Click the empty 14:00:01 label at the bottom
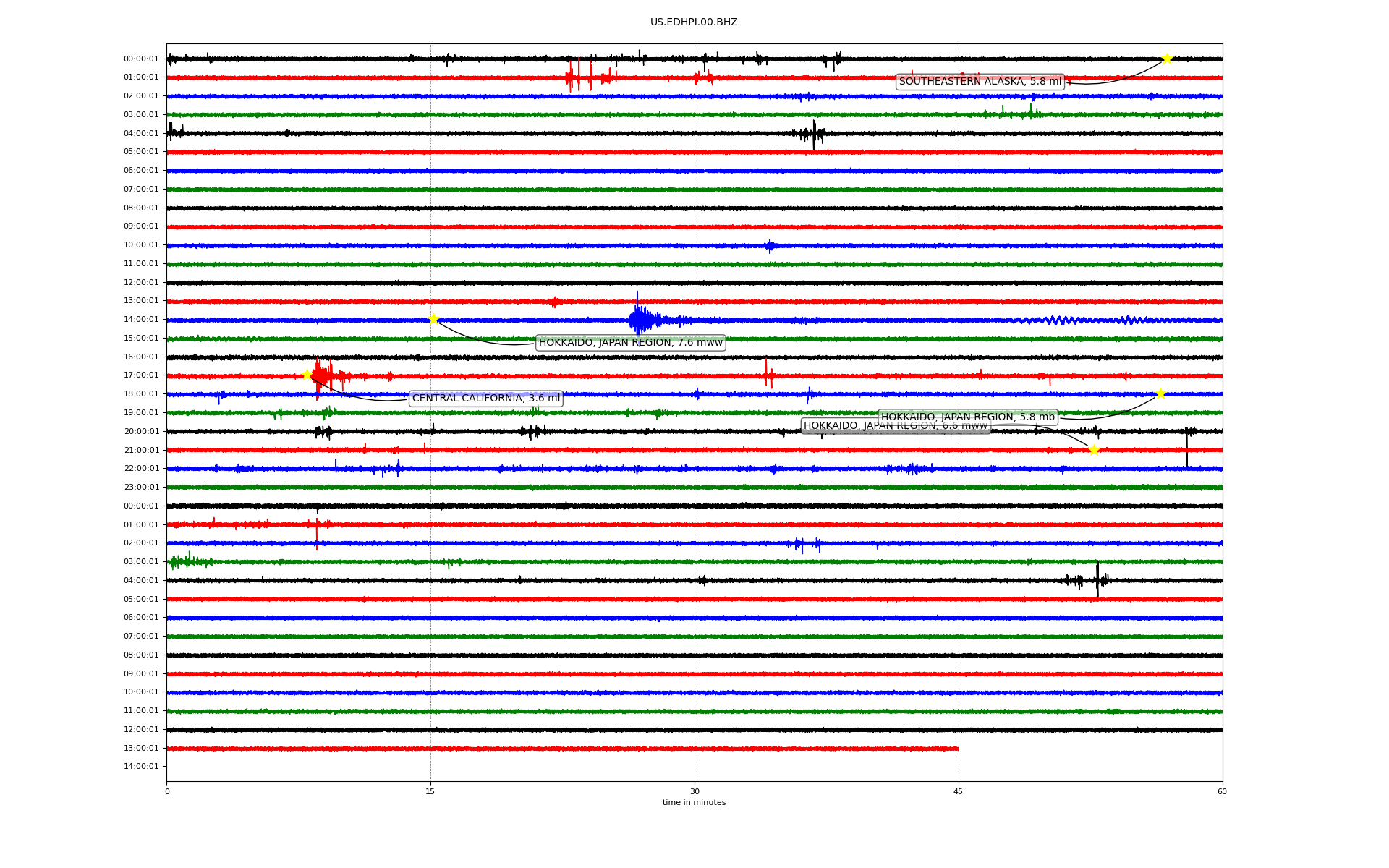This screenshot has height=868, width=1389. coord(141,766)
